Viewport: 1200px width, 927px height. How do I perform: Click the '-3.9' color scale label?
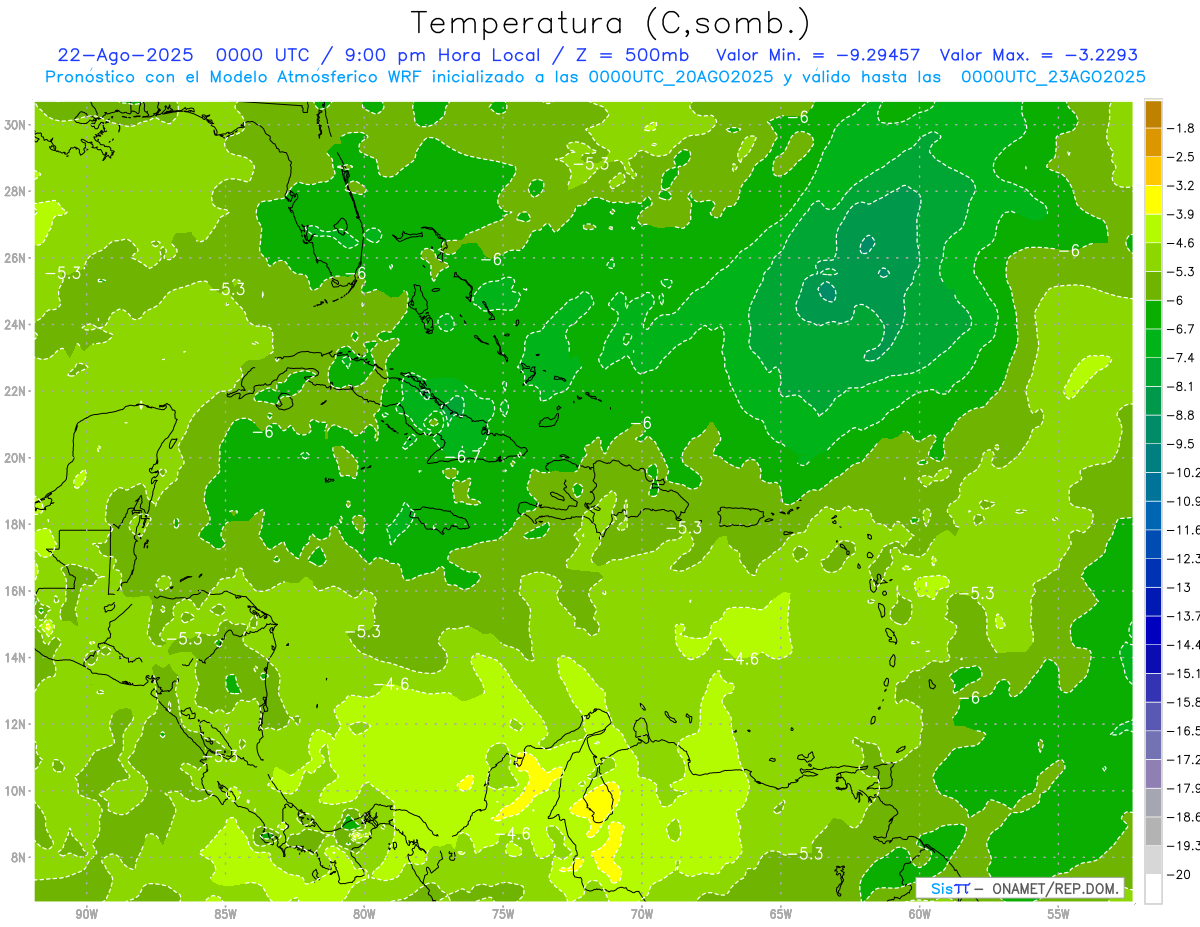point(1182,214)
